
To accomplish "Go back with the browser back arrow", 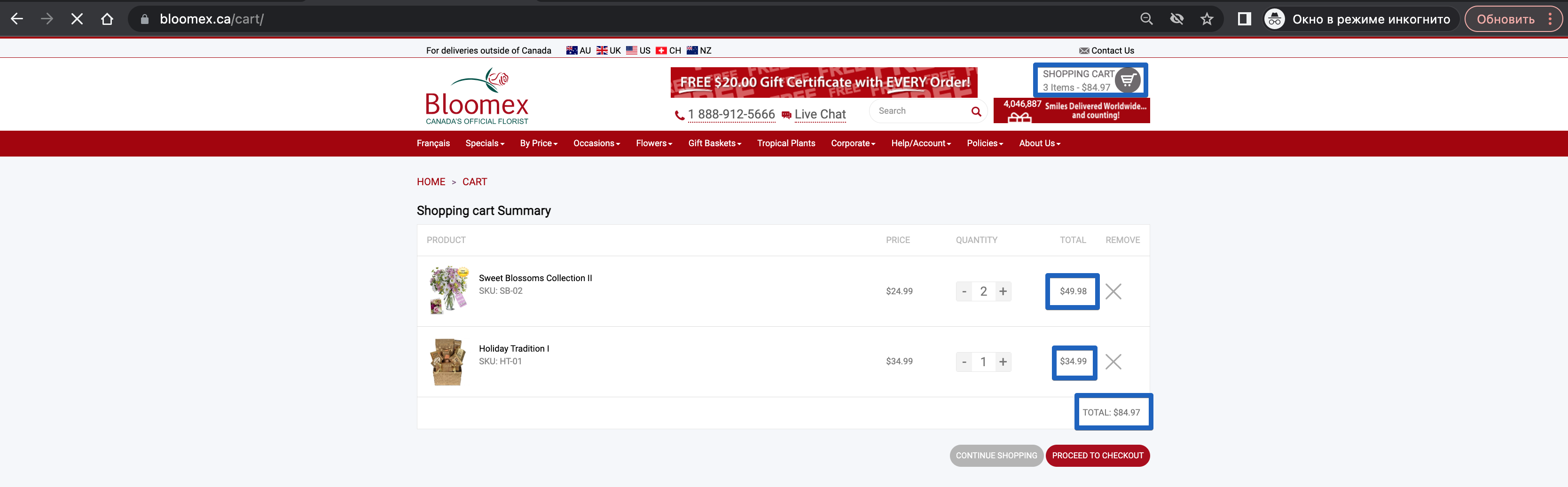I will [17, 19].
